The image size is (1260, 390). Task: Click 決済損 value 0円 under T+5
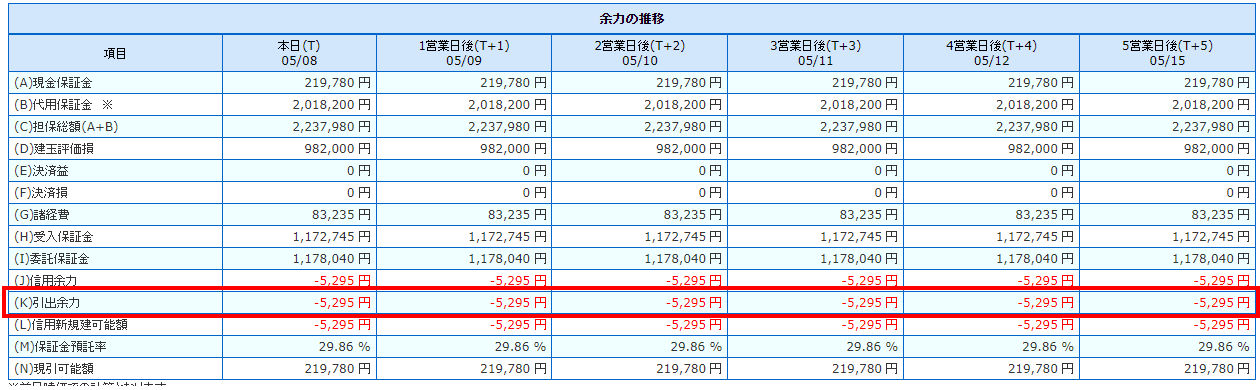click(x=1238, y=192)
